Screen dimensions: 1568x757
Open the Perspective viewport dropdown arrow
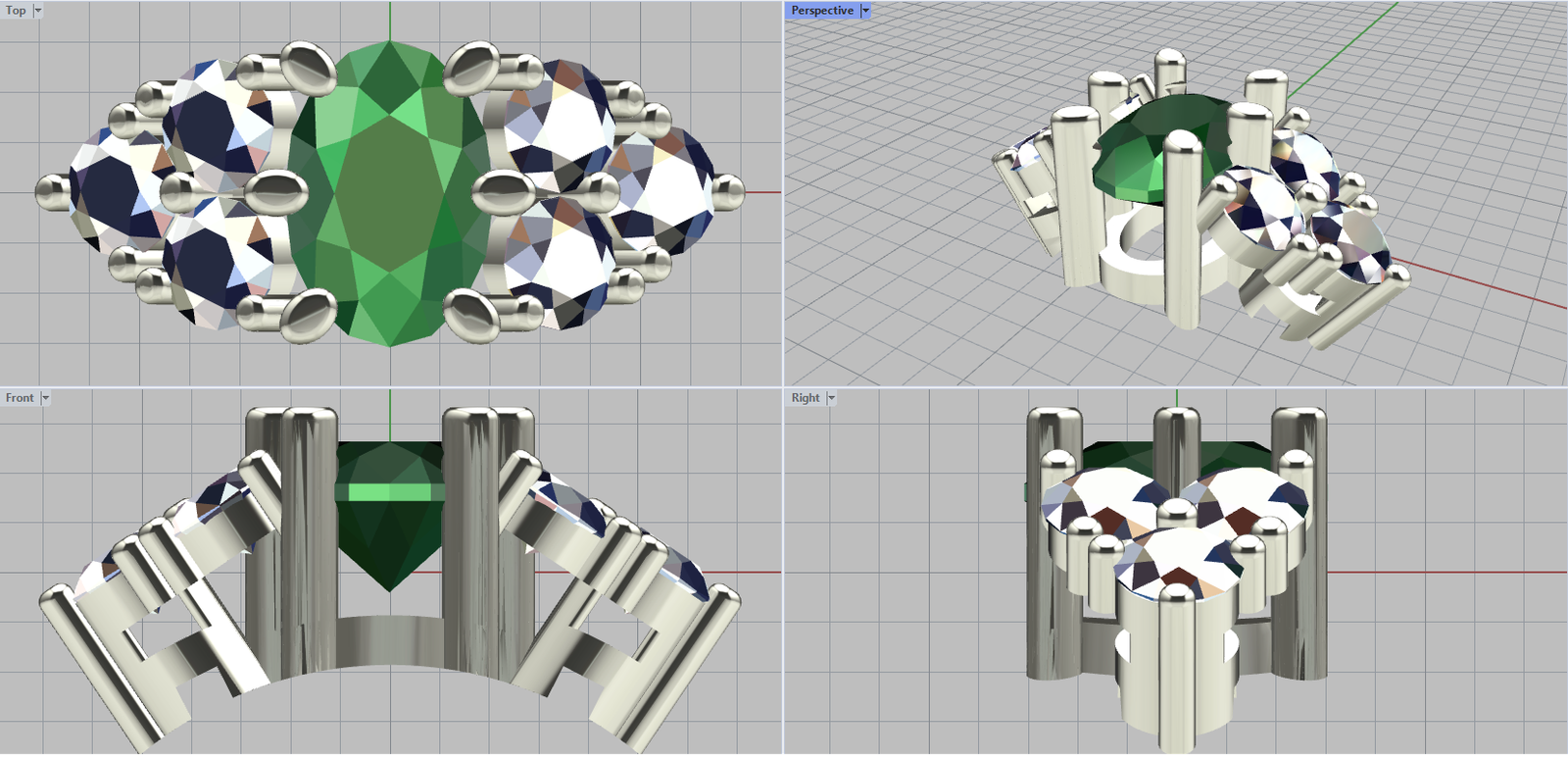(865, 11)
